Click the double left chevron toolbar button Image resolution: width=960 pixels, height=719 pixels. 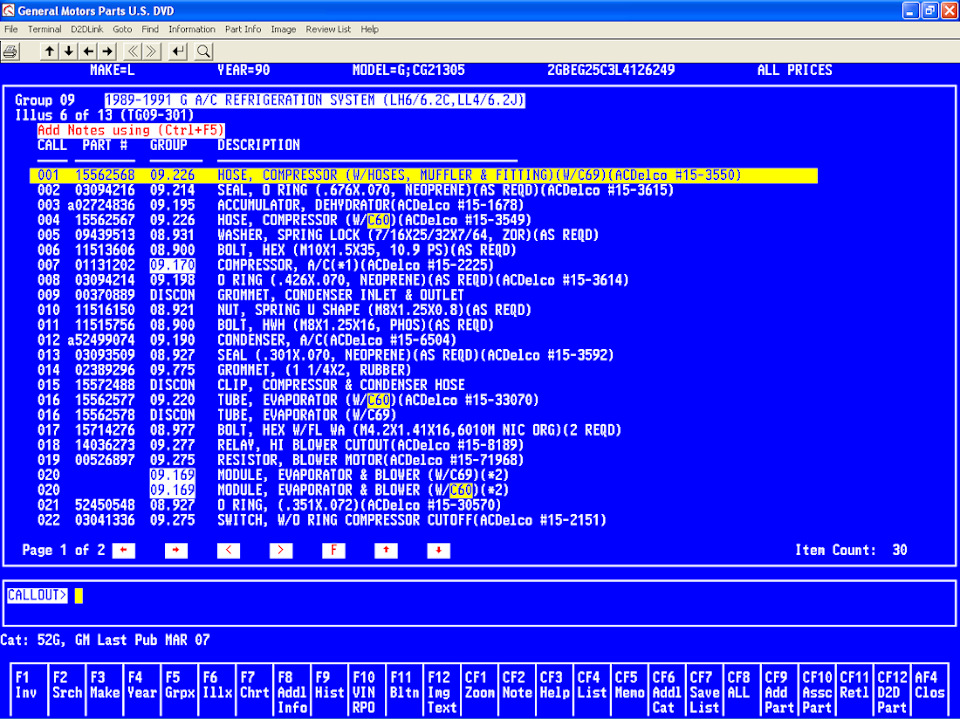click(133, 51)
